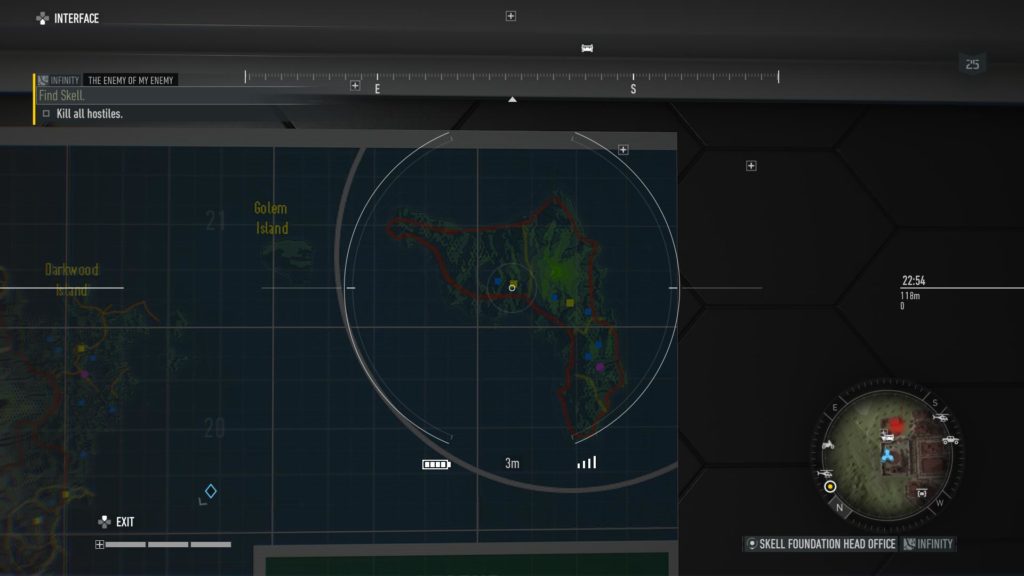The width and height of the screenshot is (1024, 576).
Task: Click the yellow square marker on the island
Action: (570, 302)
